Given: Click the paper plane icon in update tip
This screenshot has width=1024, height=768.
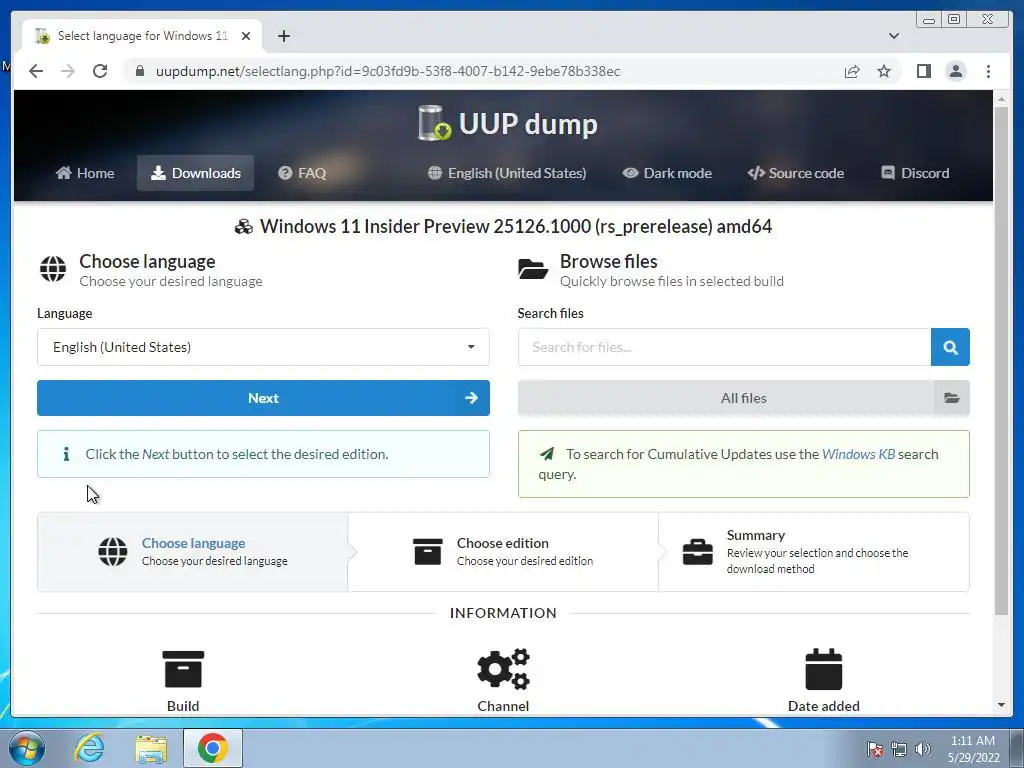Looking at the screenshot, I should 547,454.
